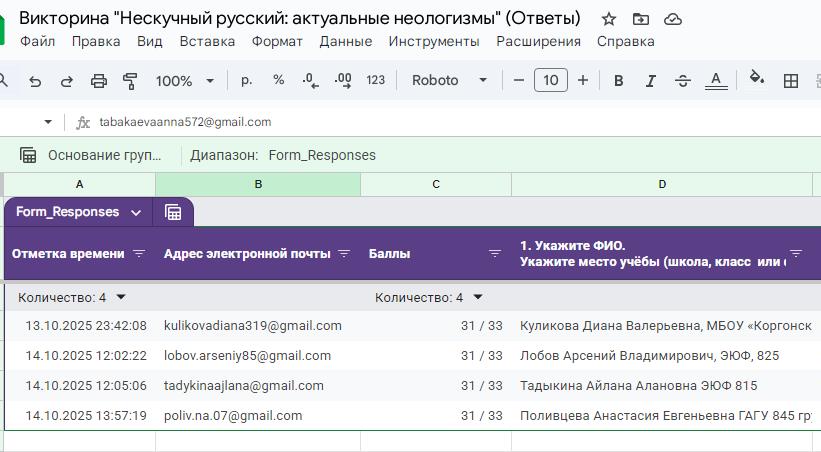The height and width of the screenshot is (452, 821).
Task: Star this spreadsheet document
Action: tap(609, 19)
